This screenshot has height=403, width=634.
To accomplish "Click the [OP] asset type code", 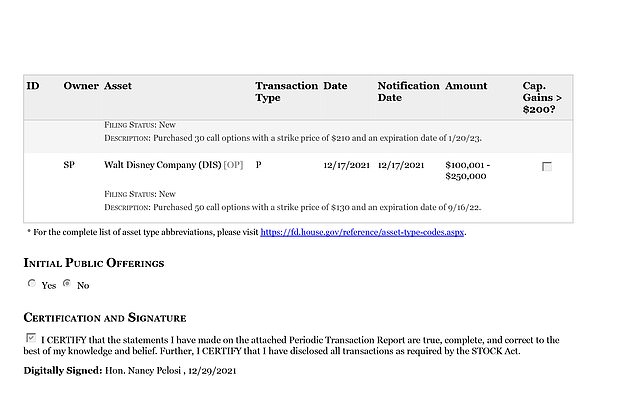I will click(233, 163).
